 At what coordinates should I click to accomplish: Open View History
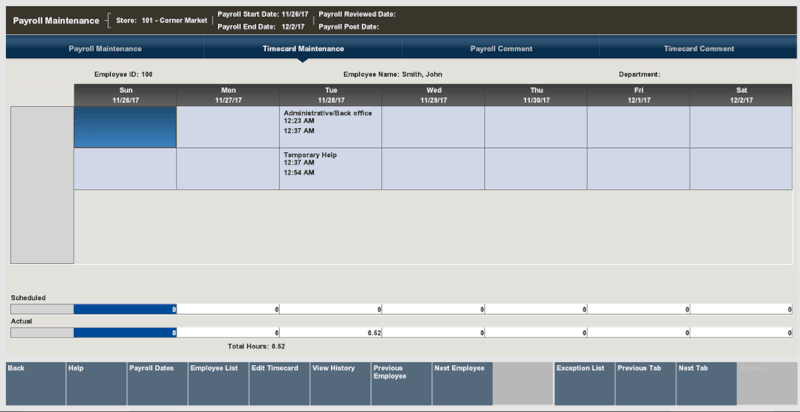coord(340,383)
